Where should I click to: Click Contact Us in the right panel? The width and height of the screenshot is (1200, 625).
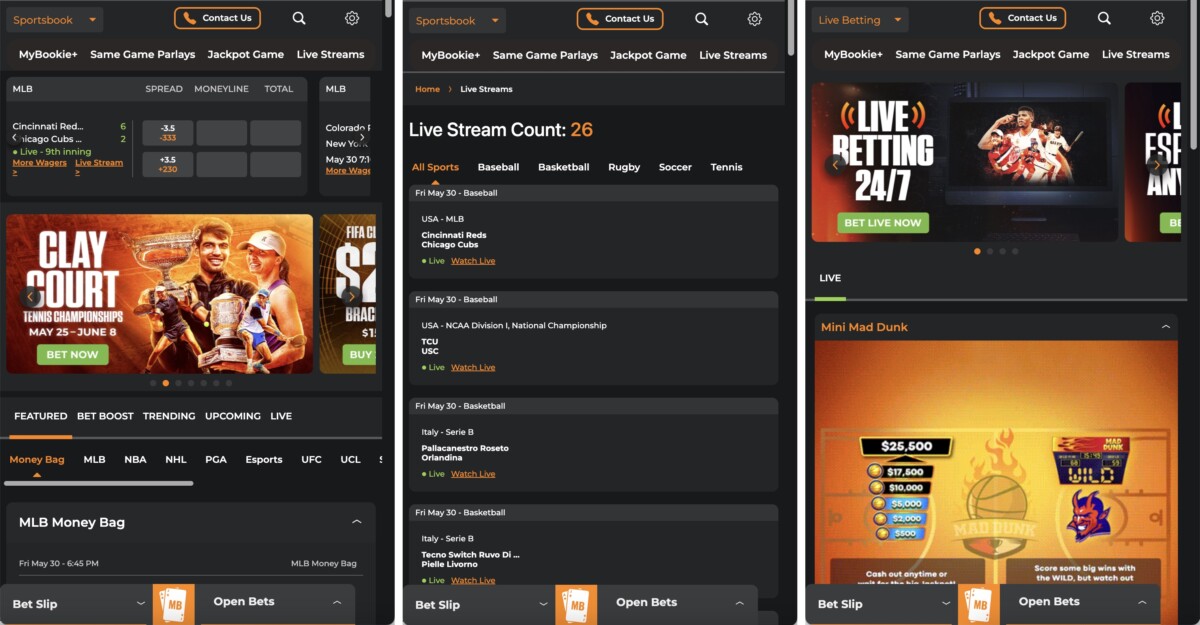[x=1022, y=18]
